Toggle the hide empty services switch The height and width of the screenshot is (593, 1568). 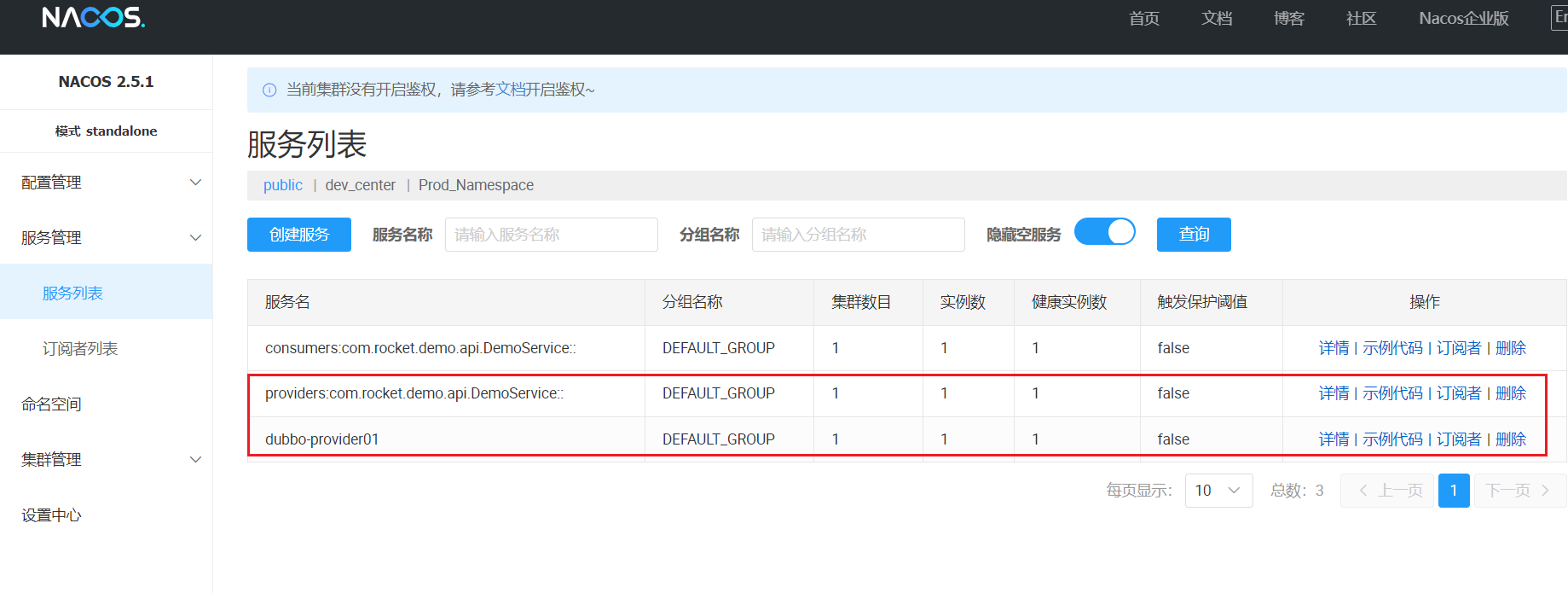[x=1104, y=232]
